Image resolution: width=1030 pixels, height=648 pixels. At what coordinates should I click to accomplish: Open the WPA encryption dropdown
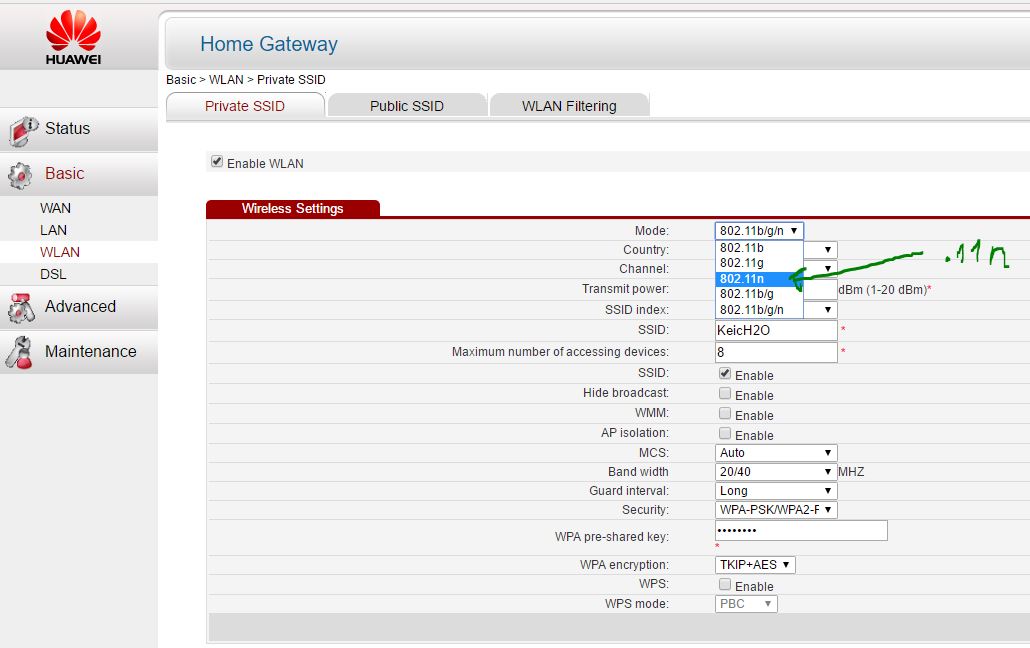pos(755,565)
